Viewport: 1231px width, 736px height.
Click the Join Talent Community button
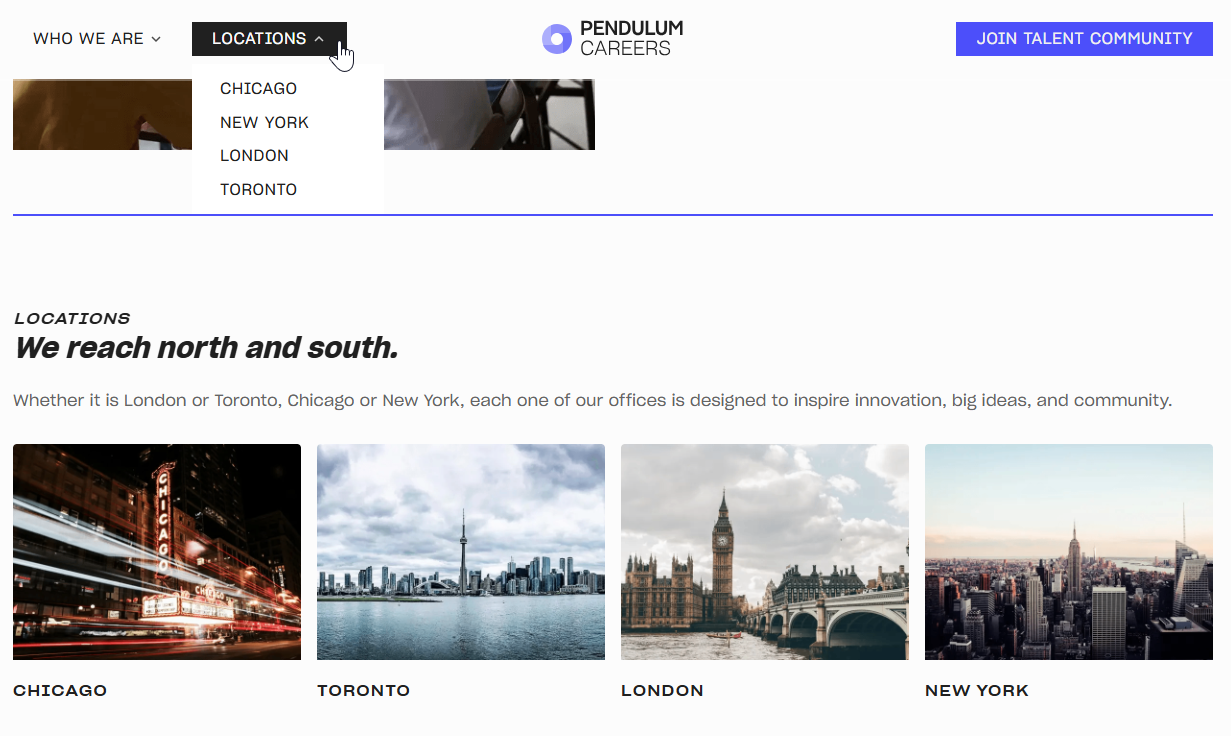[x=1084, y=39]
